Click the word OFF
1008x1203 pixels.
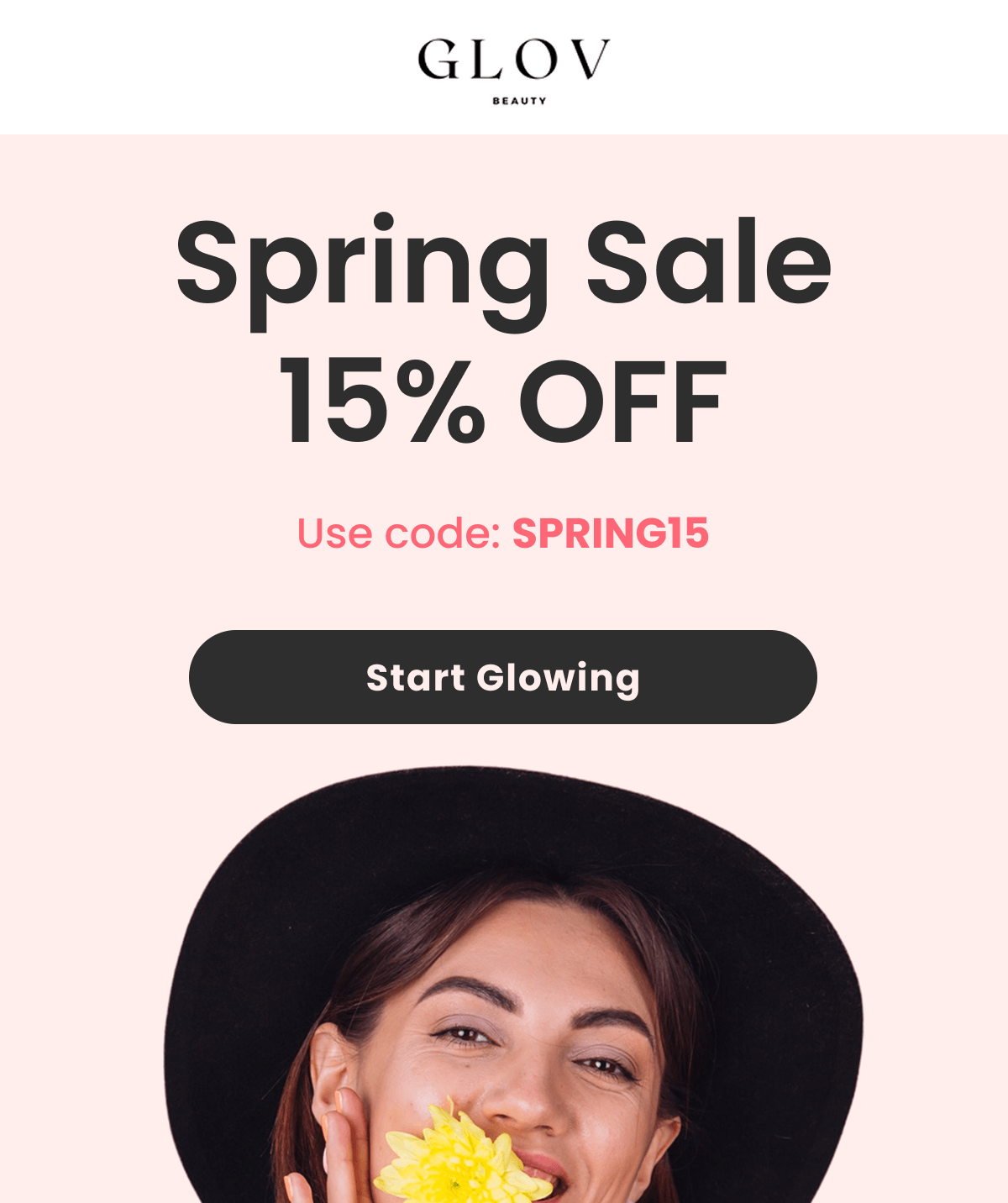pos(622,402)
